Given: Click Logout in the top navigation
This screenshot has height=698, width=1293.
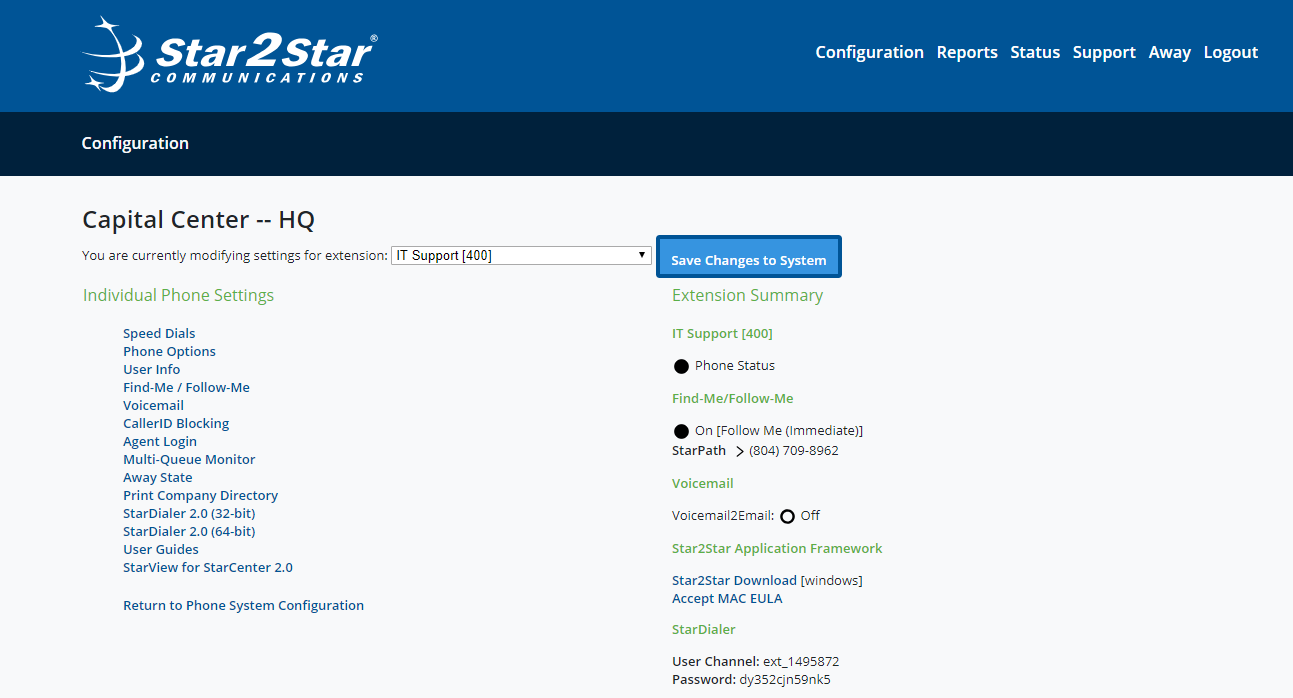Looking at the screenshot, I should tap(1231, 52).
